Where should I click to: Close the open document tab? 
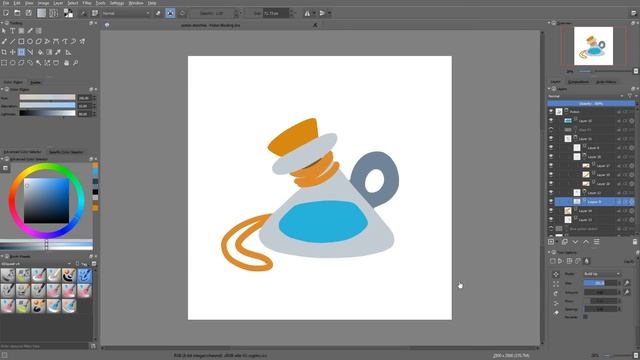click(315, 25)
